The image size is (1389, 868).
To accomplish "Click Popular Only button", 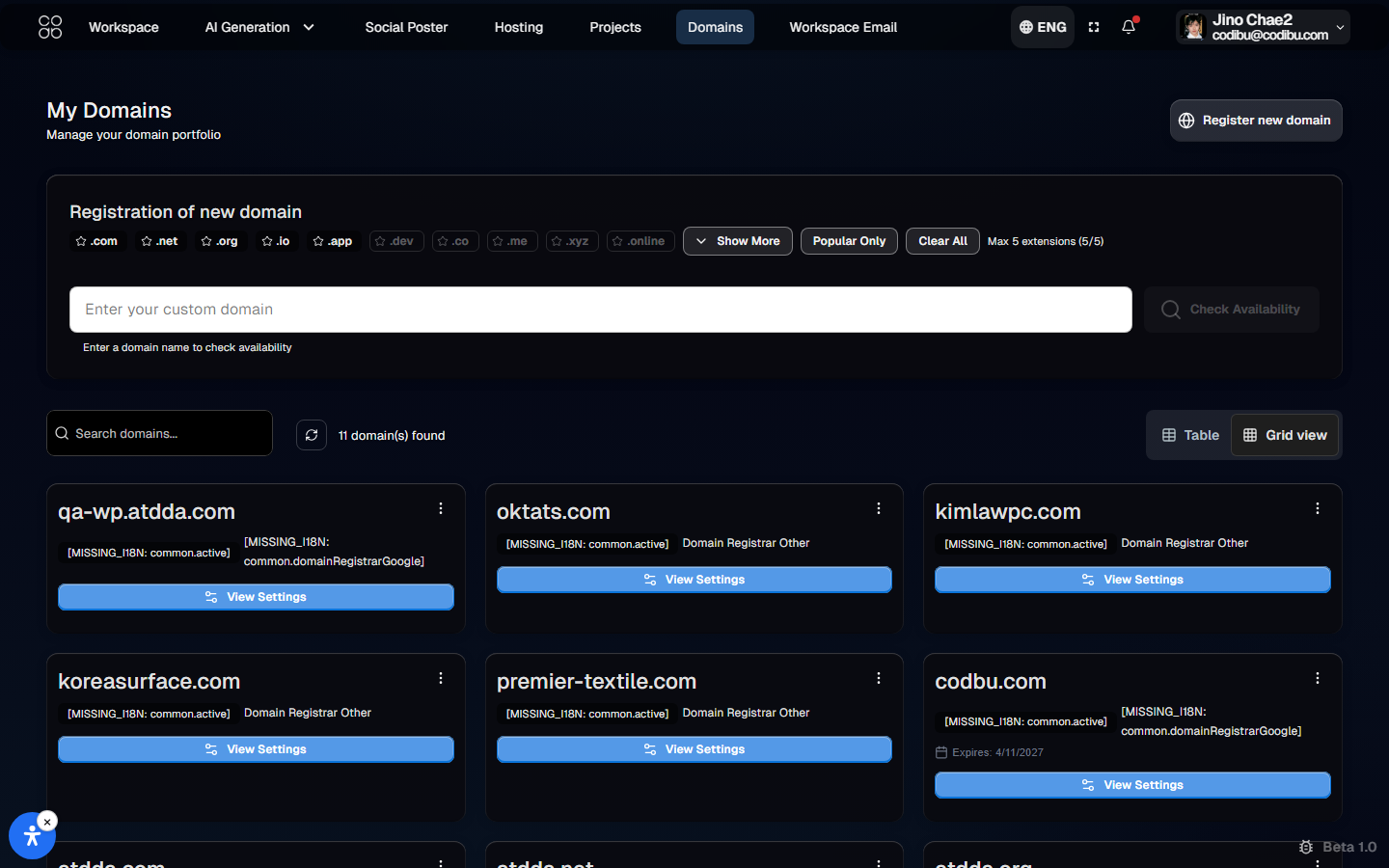I will pyautogui.click(x=849, y=241).
